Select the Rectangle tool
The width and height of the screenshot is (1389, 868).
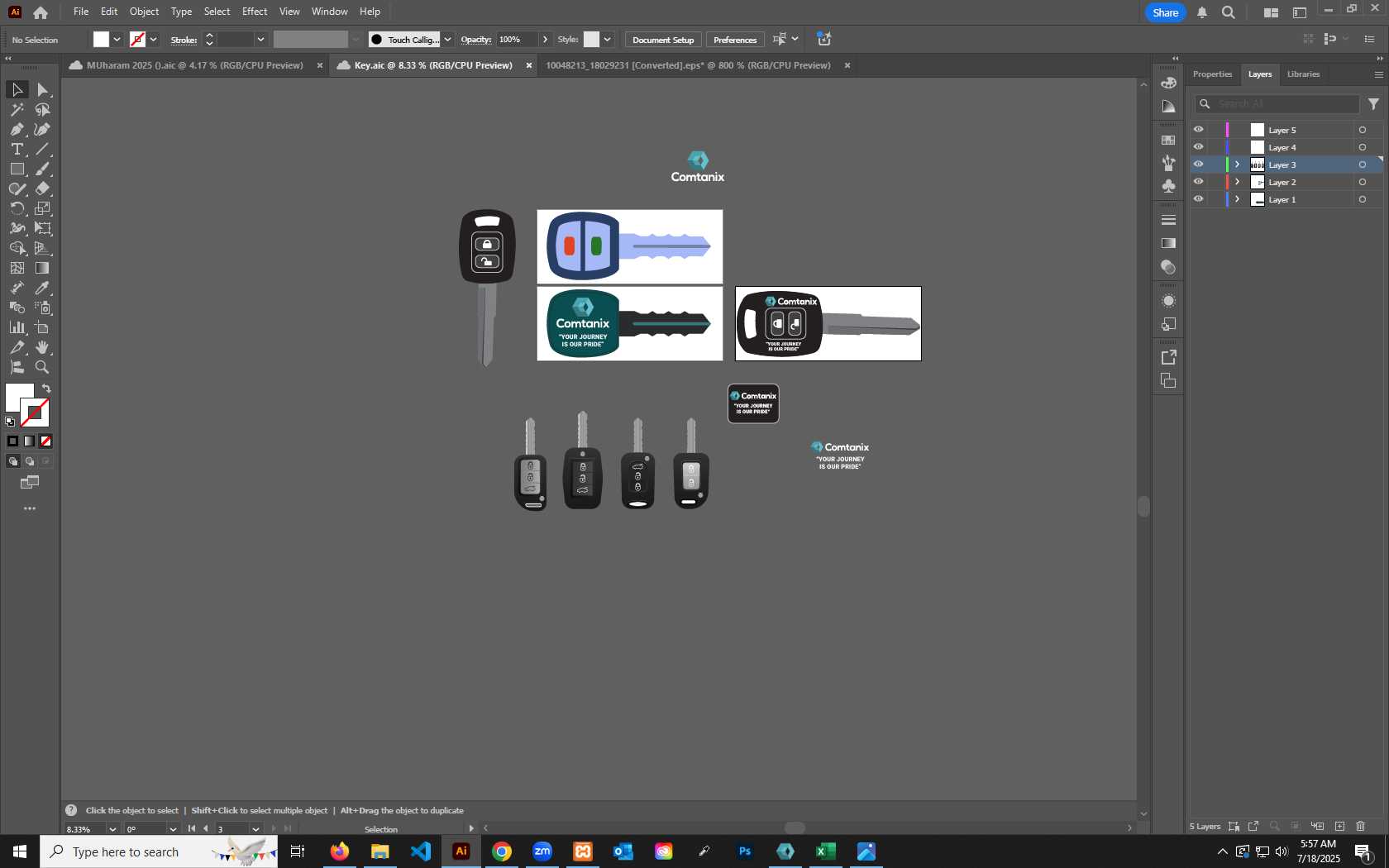pos(17,169)
